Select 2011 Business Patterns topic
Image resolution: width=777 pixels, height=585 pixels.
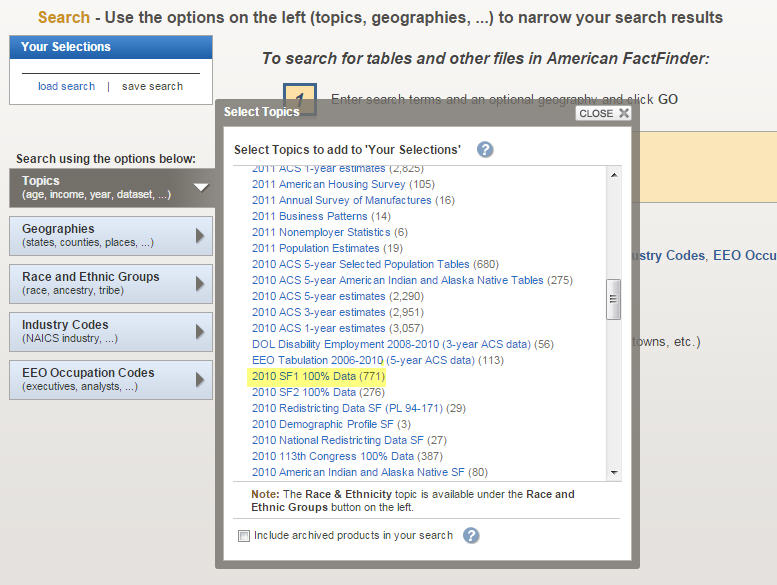pos(310,216)
